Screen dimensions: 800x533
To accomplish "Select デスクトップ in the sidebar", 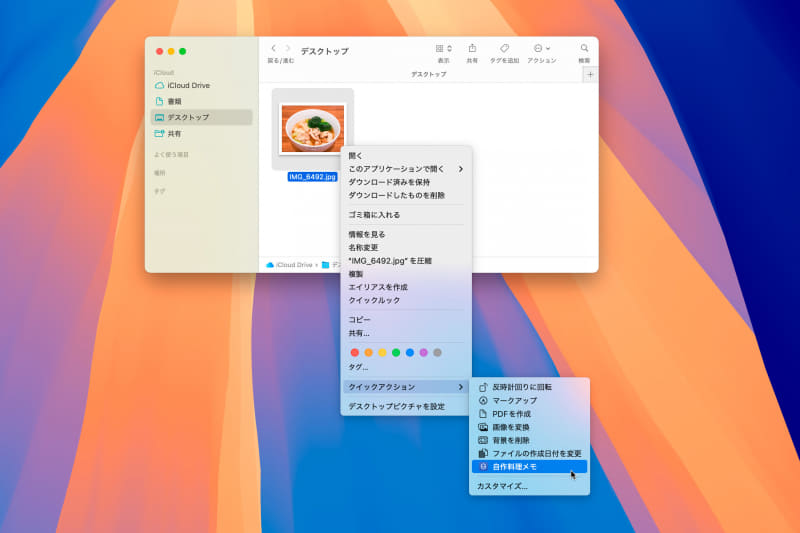I will click(x=202, y=117).
